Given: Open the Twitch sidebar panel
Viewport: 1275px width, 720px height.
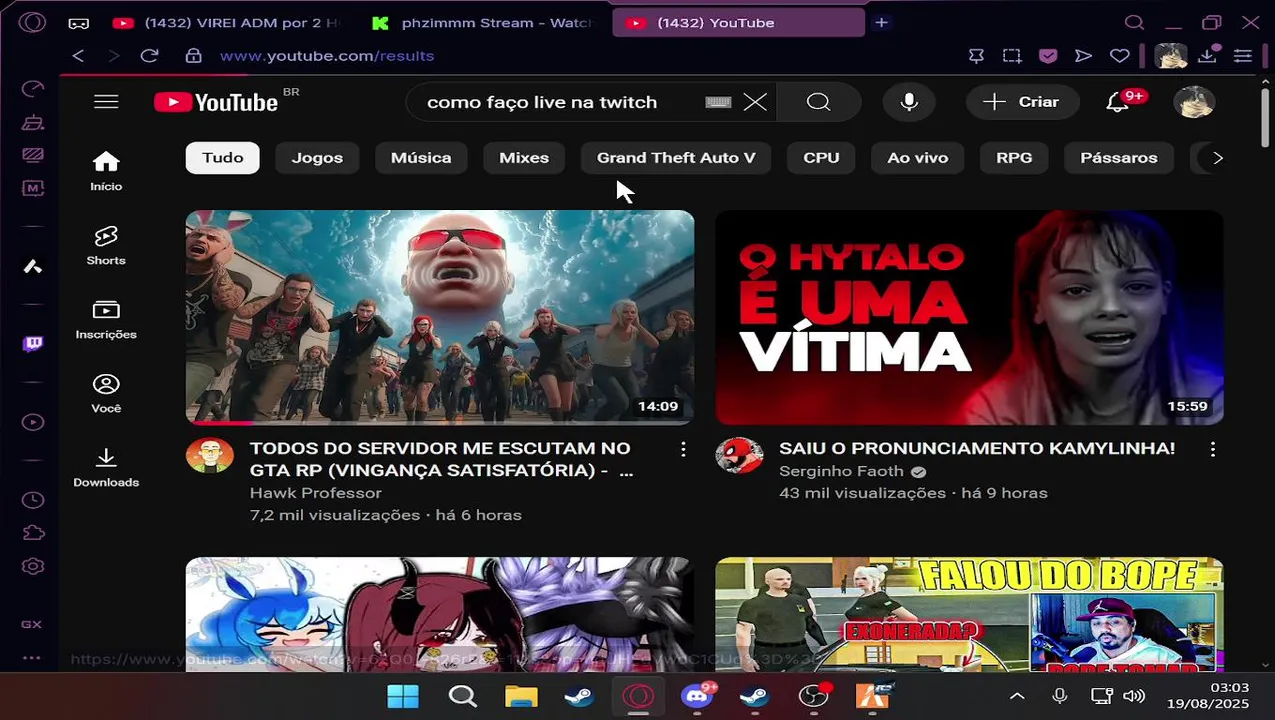Looking at the screenshot, I should point(33,344).
